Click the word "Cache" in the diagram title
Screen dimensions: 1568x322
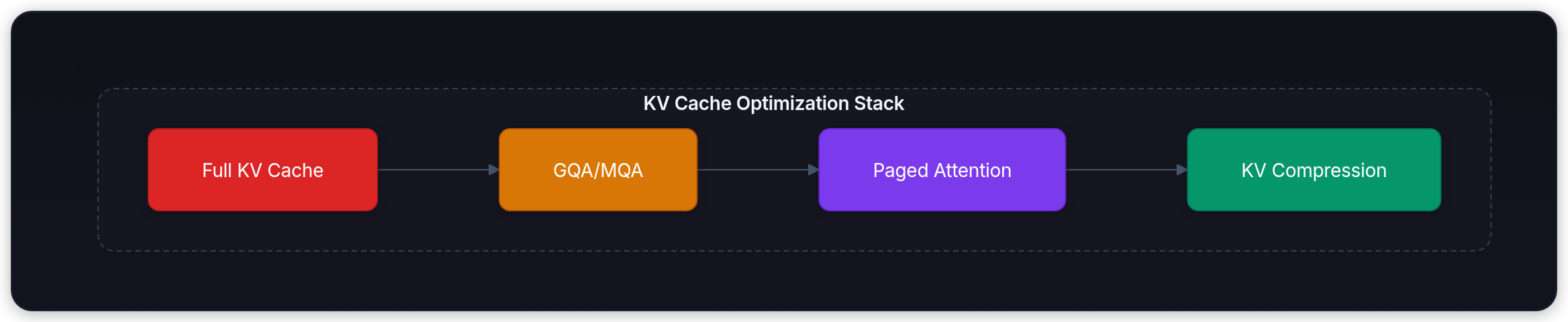703,103
